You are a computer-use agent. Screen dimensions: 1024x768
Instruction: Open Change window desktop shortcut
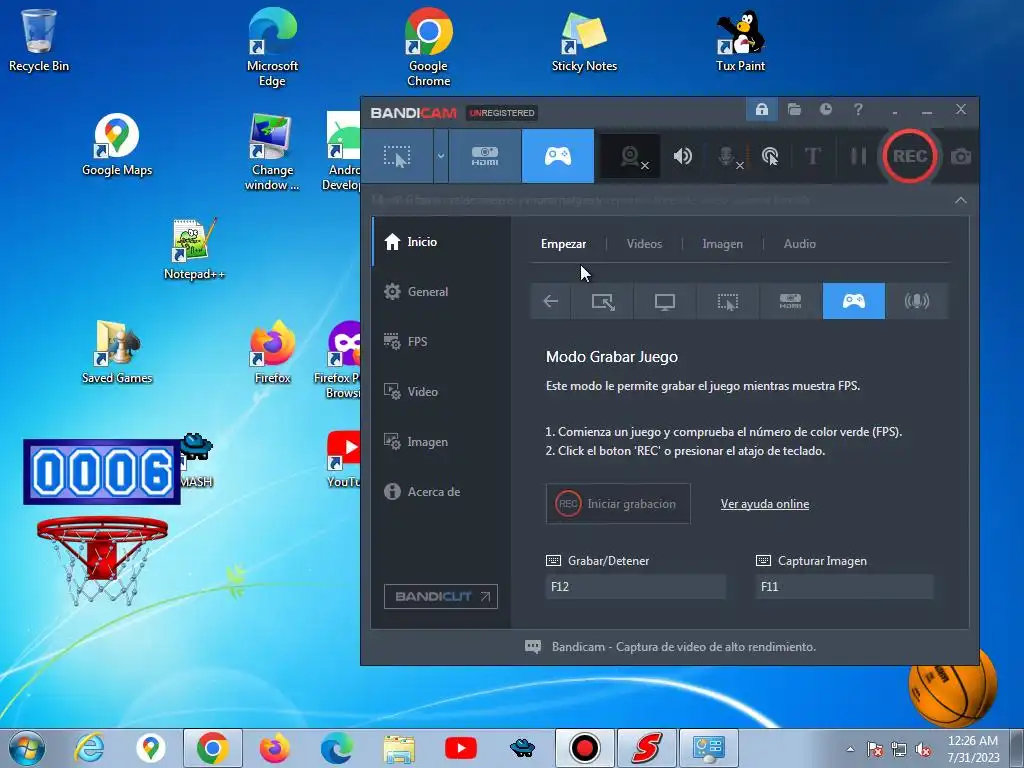272,152
